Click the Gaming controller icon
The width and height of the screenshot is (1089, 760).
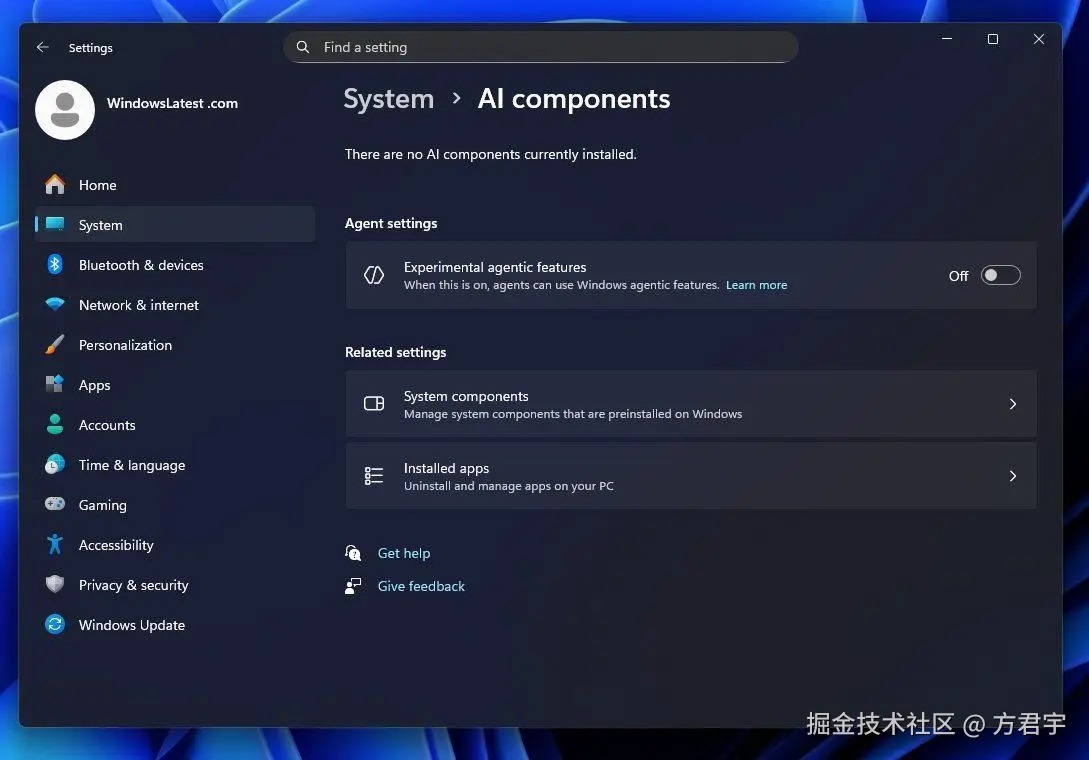pyautogui.click(x=55, y=505)
